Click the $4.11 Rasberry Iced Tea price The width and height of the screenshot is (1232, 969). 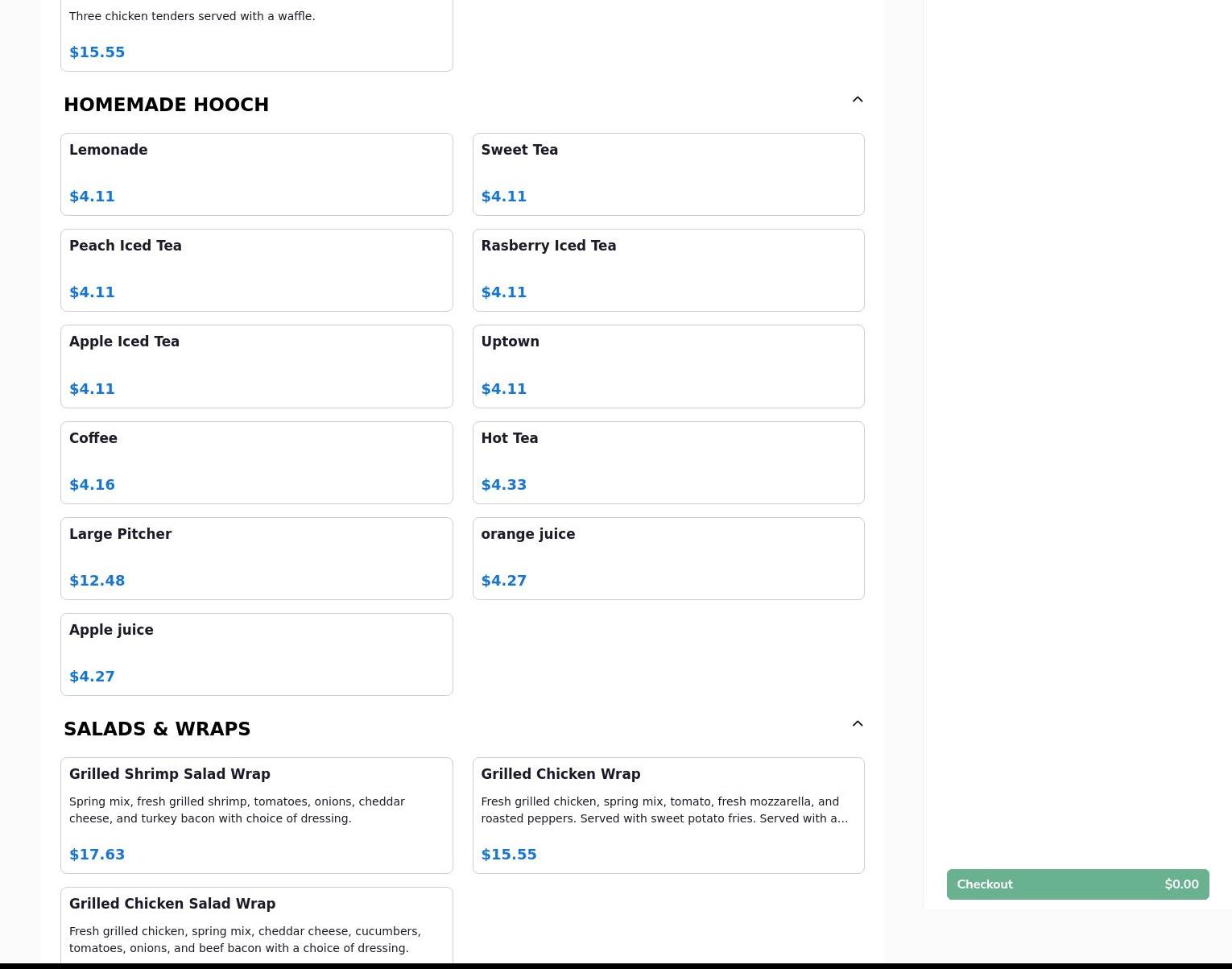coord(504,292)
